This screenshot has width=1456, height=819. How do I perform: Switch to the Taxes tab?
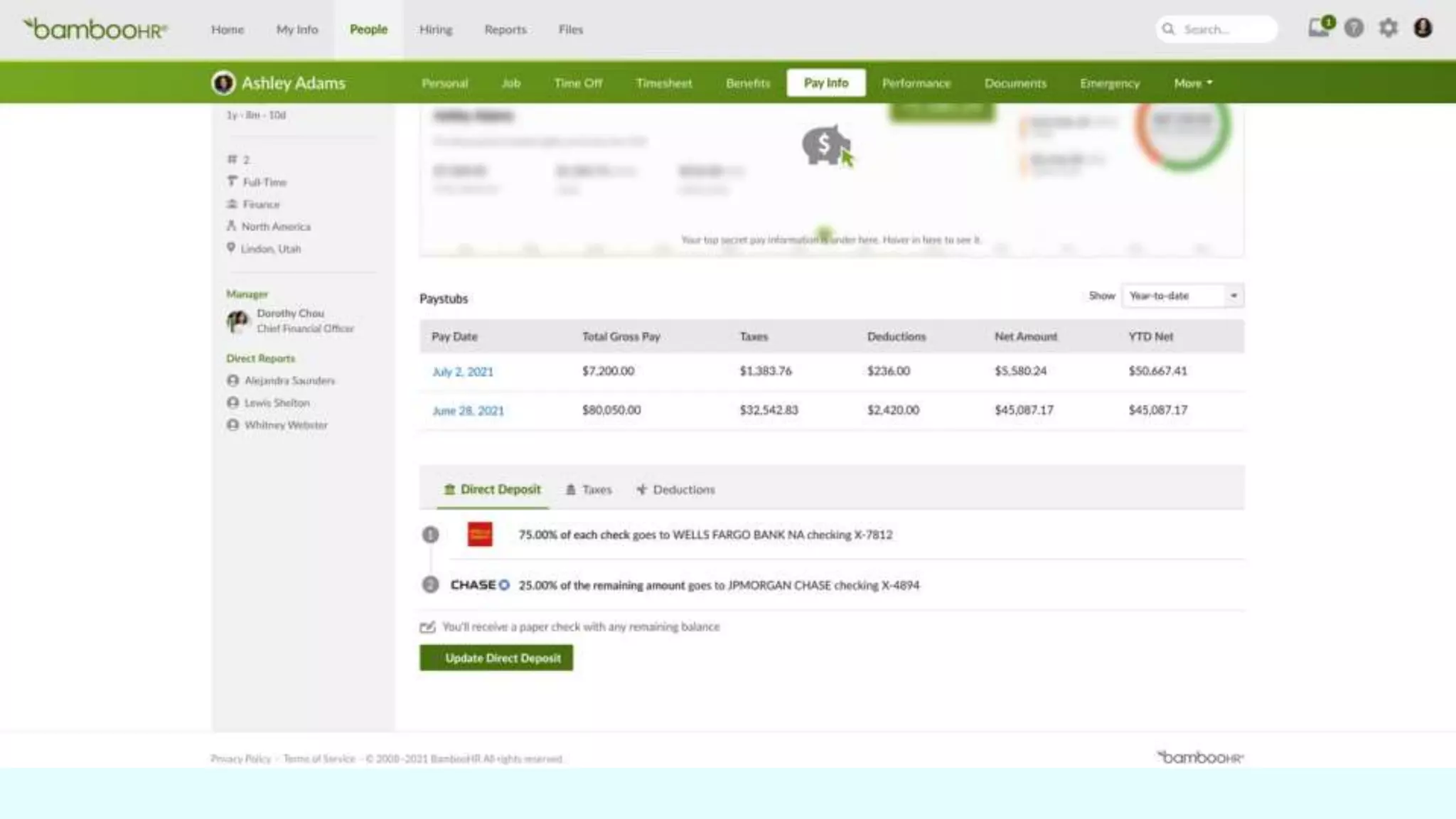tap(589, 490)
